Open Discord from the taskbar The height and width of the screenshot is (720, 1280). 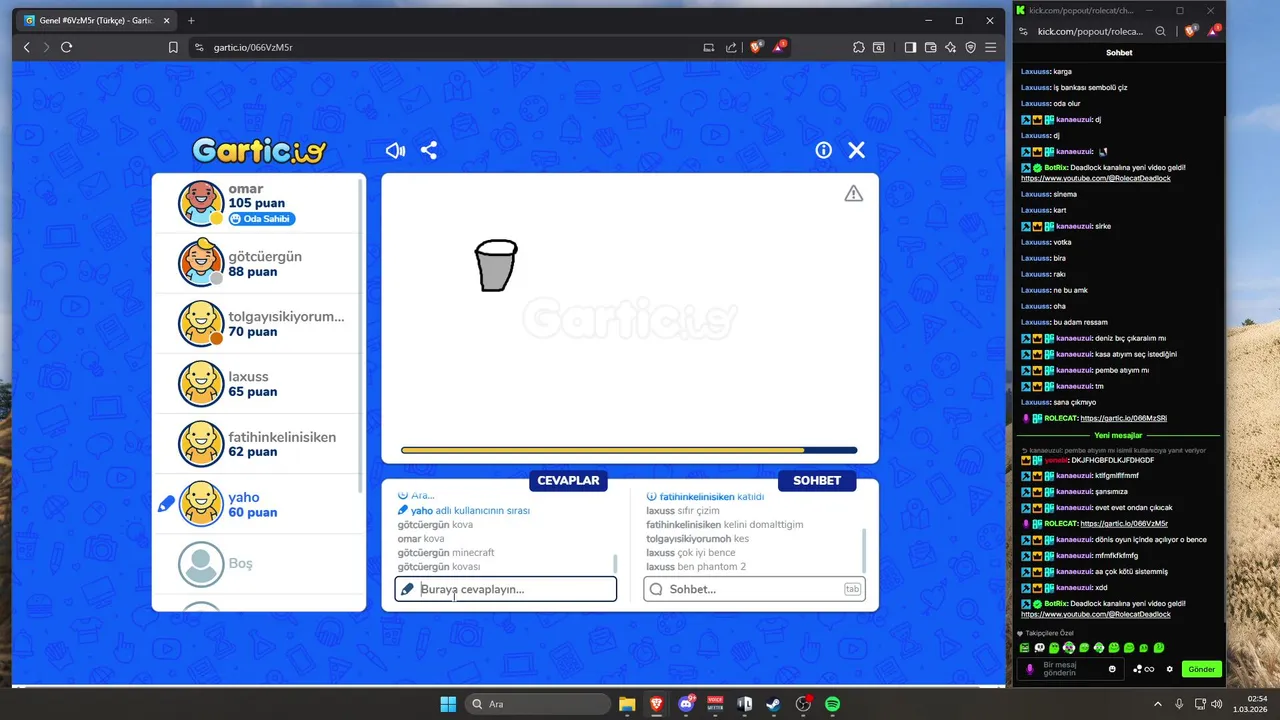[686, 704]
